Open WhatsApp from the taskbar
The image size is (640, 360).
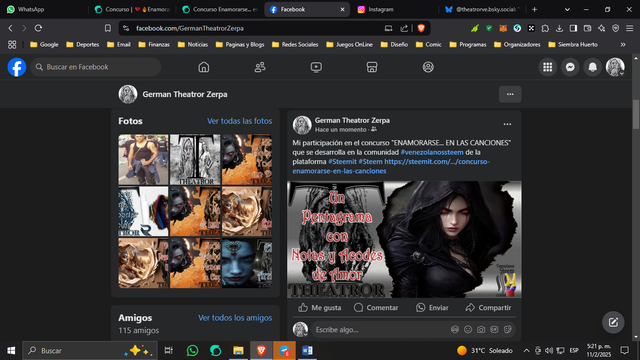(193, 351)
